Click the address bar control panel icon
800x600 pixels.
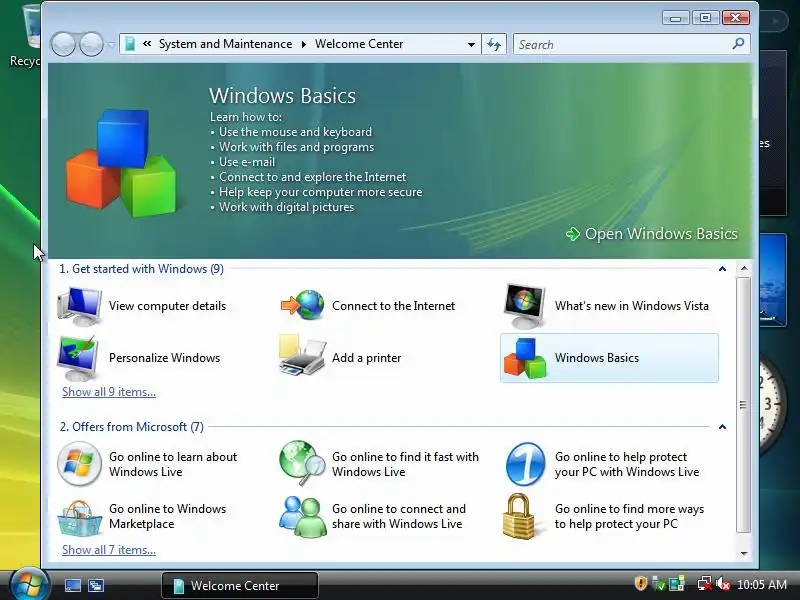(130, 44)
